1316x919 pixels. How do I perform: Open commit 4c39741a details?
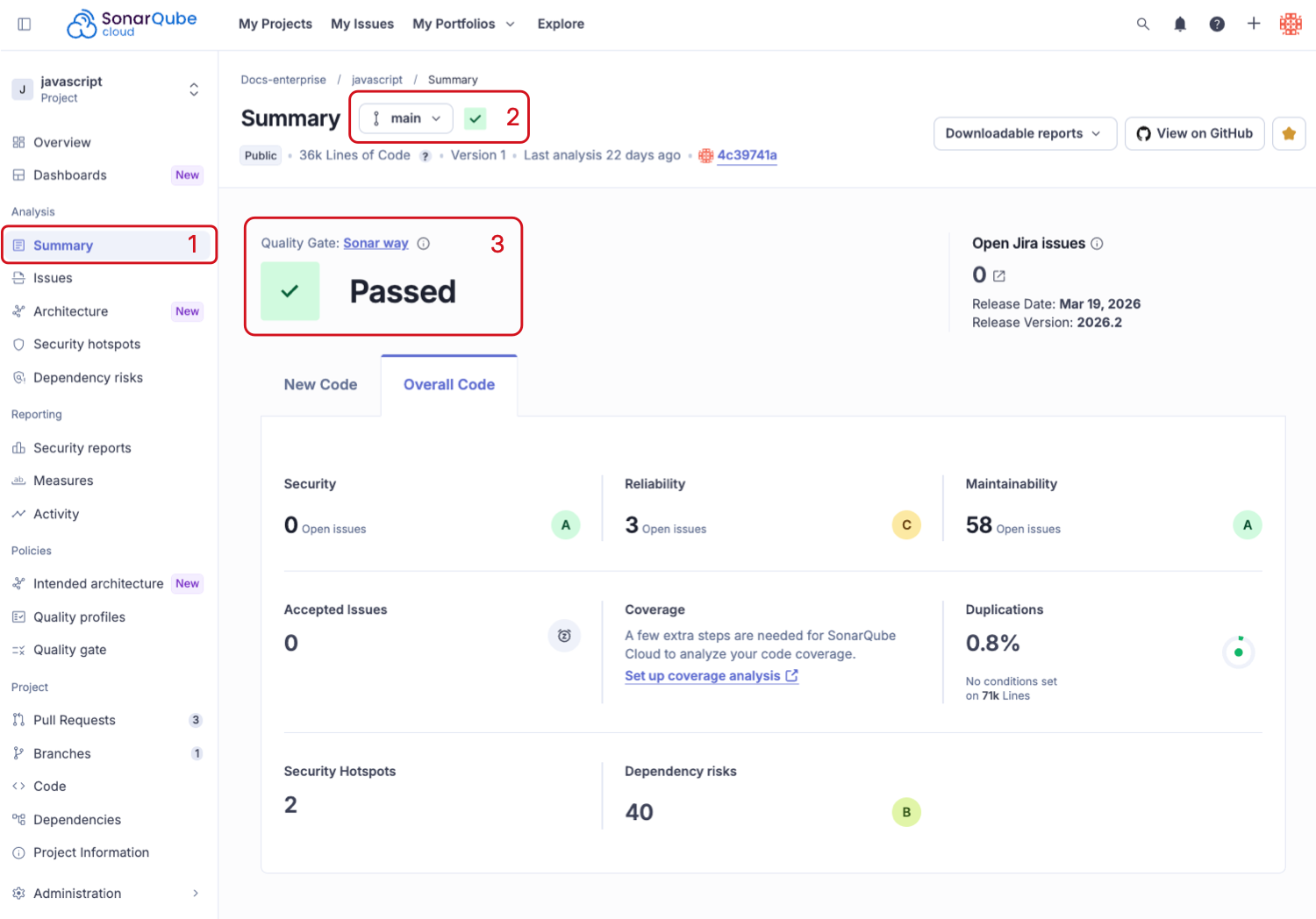(x=747, y=155)
